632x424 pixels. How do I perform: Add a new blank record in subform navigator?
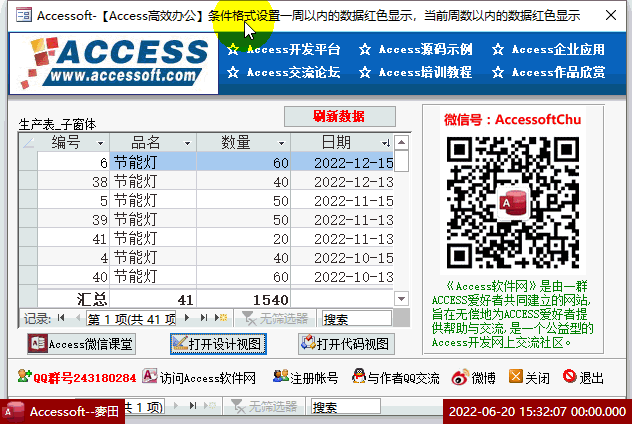click(221, 318)
